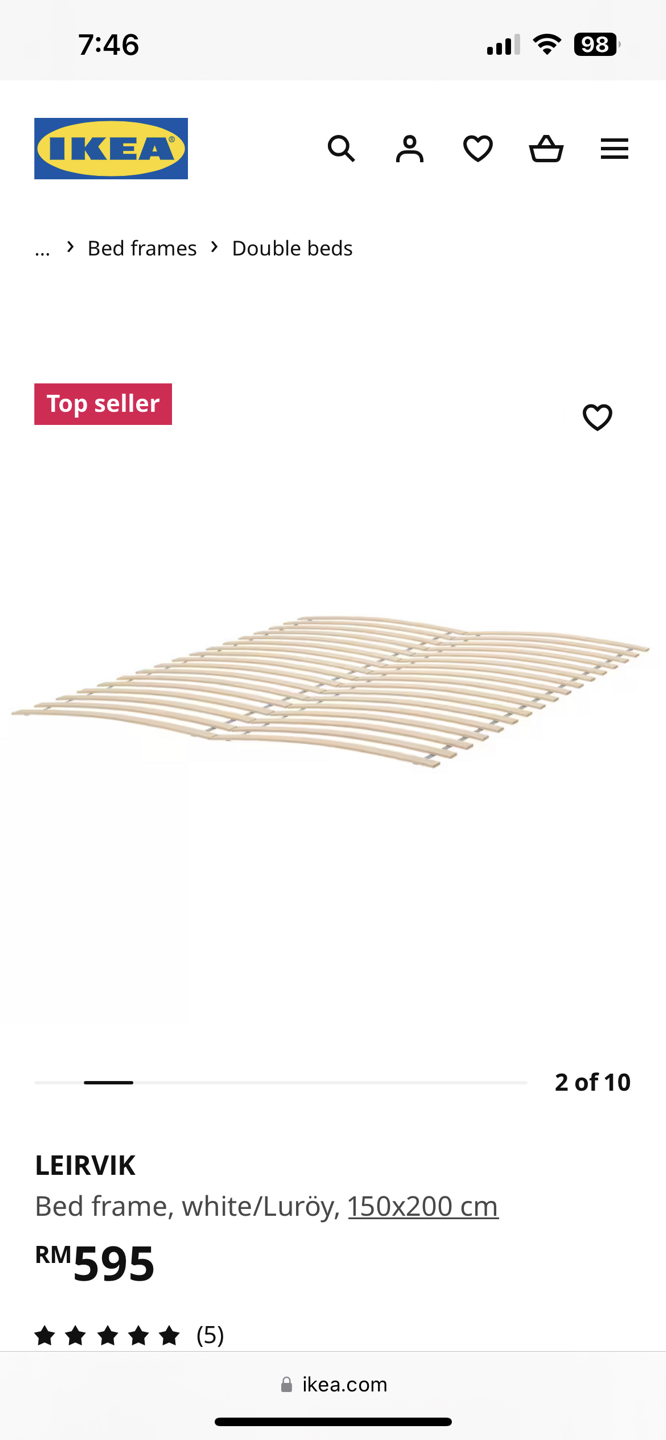Screen dimensions: 666x1440
Task: Open the hamburger menu
Action: pyautogui.click(x=614, y=149)
